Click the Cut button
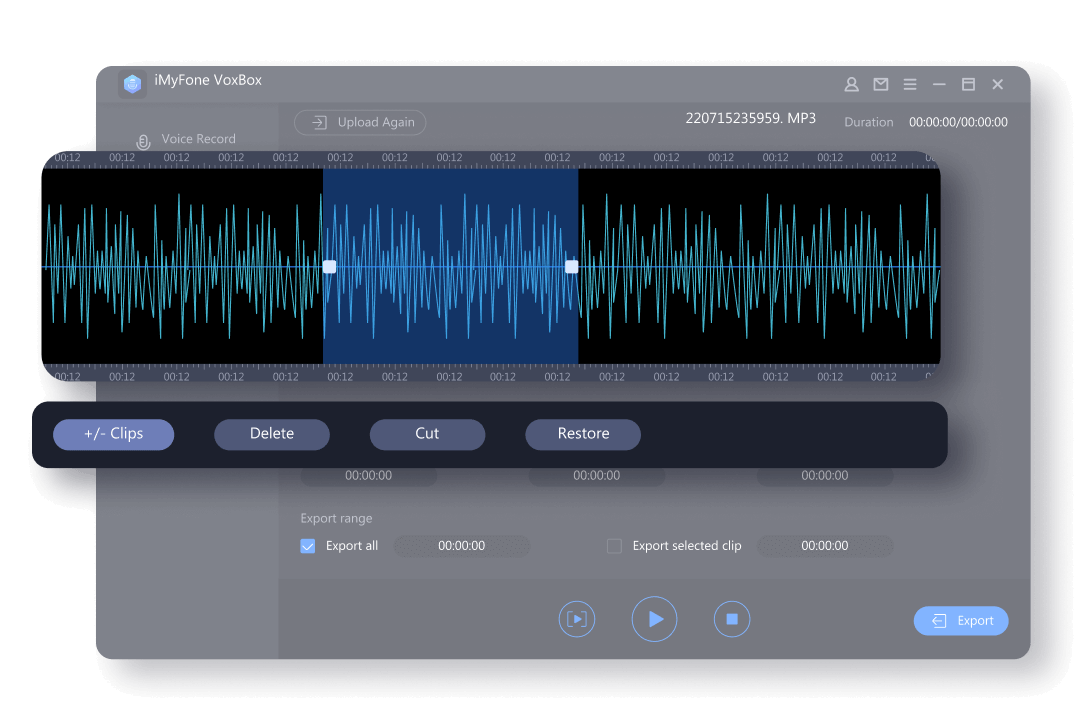1090x722 pixels. point(427,434)
